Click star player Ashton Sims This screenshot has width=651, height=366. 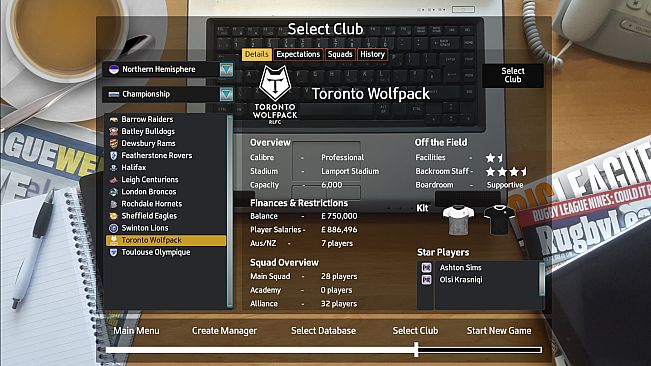(x=461, y=268)
